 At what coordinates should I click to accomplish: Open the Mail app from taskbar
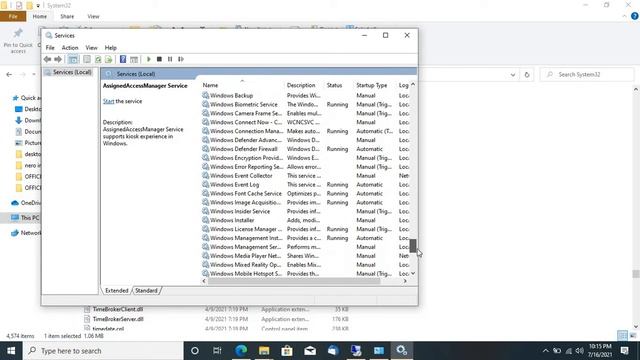(310, 351)
